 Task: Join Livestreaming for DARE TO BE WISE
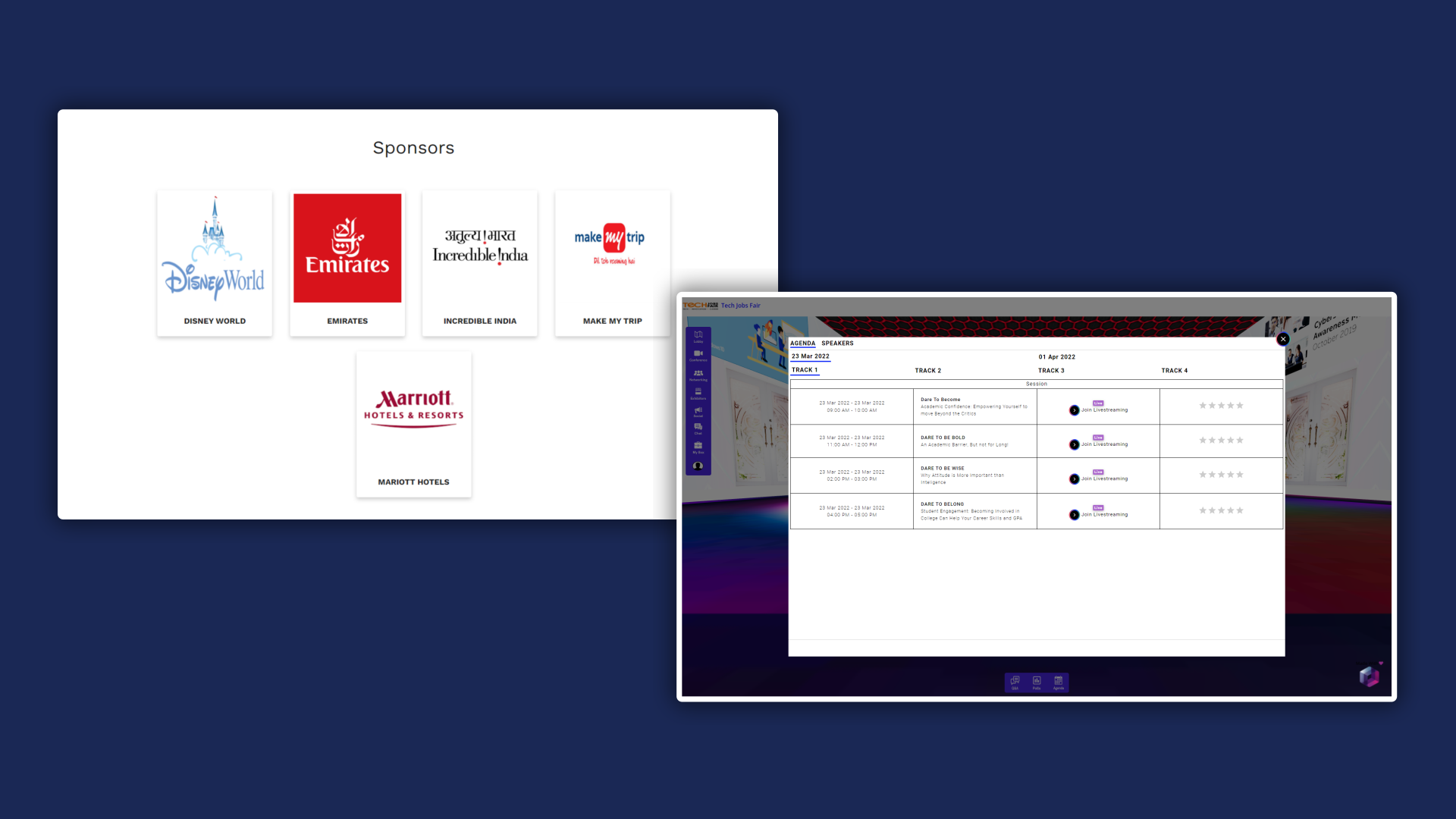point(1105,479)
